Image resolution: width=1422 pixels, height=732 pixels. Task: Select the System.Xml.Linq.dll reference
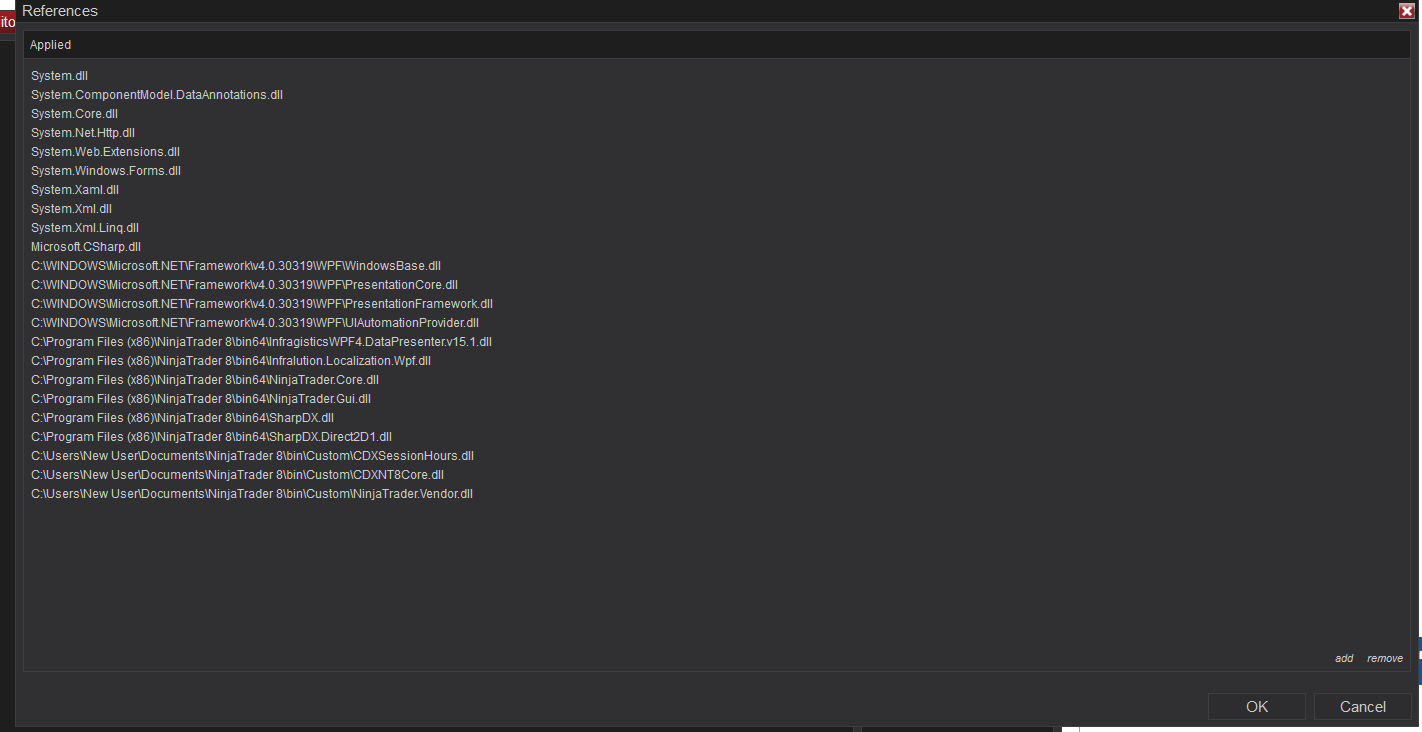[x=85, y=228]
